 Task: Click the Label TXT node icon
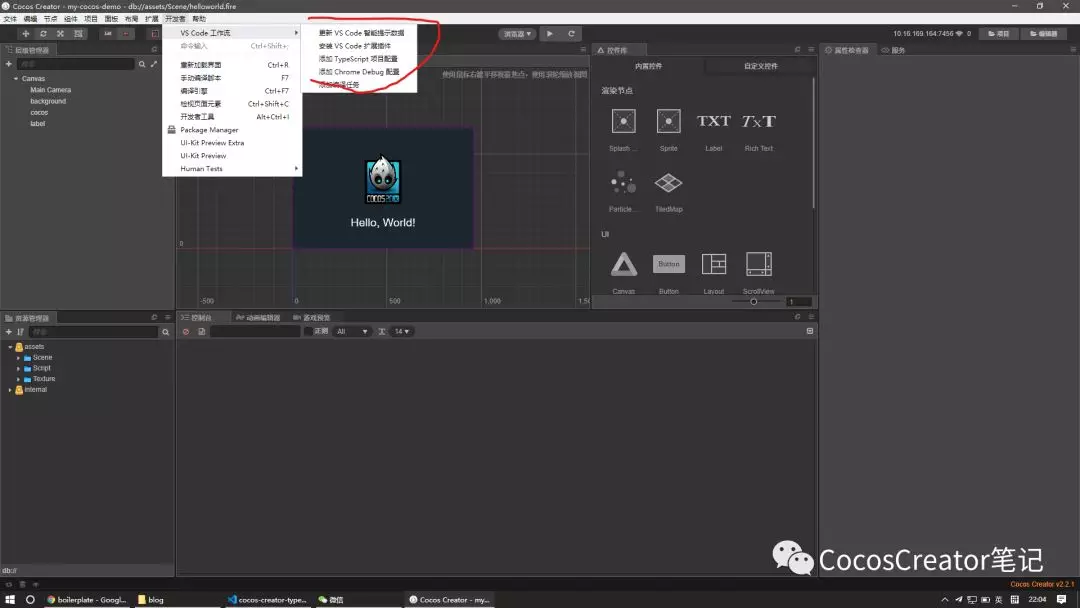714,121
